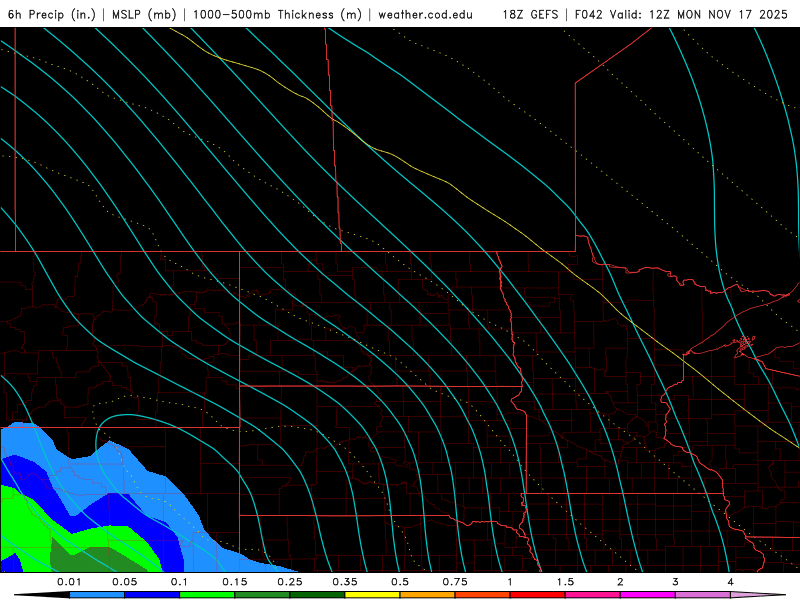
Task: Select the violet legend swatch after 3
Action: click(x=703, y=595)
